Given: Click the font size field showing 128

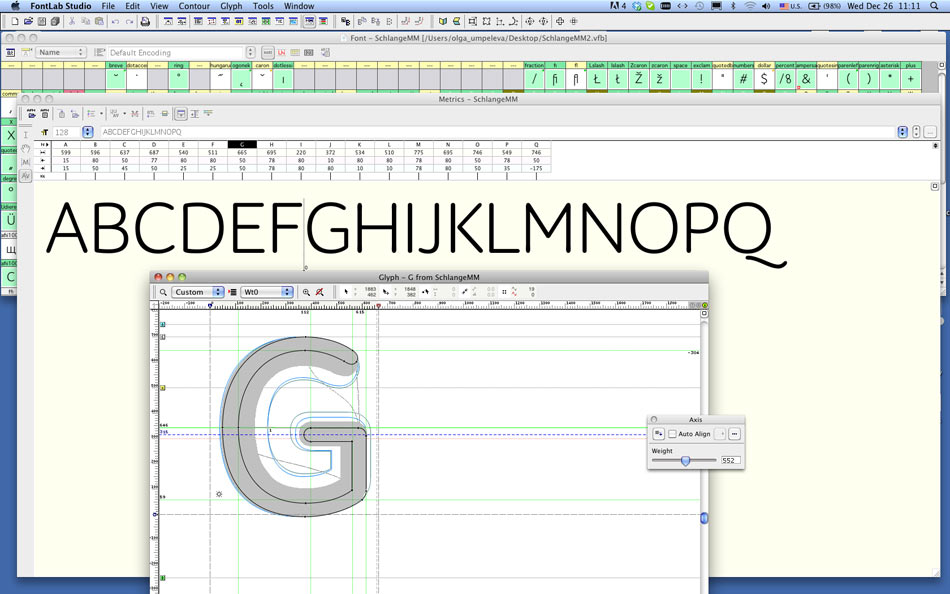Looking at the screenshot, I should (67, 132).
